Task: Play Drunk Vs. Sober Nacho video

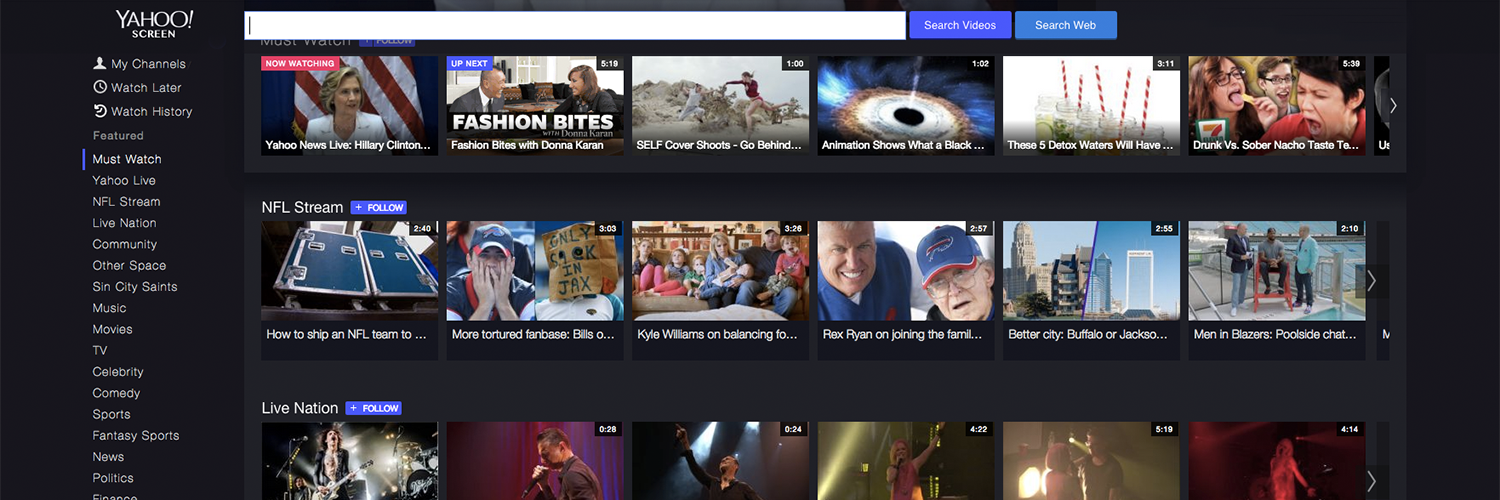Action: [1277, 105]
